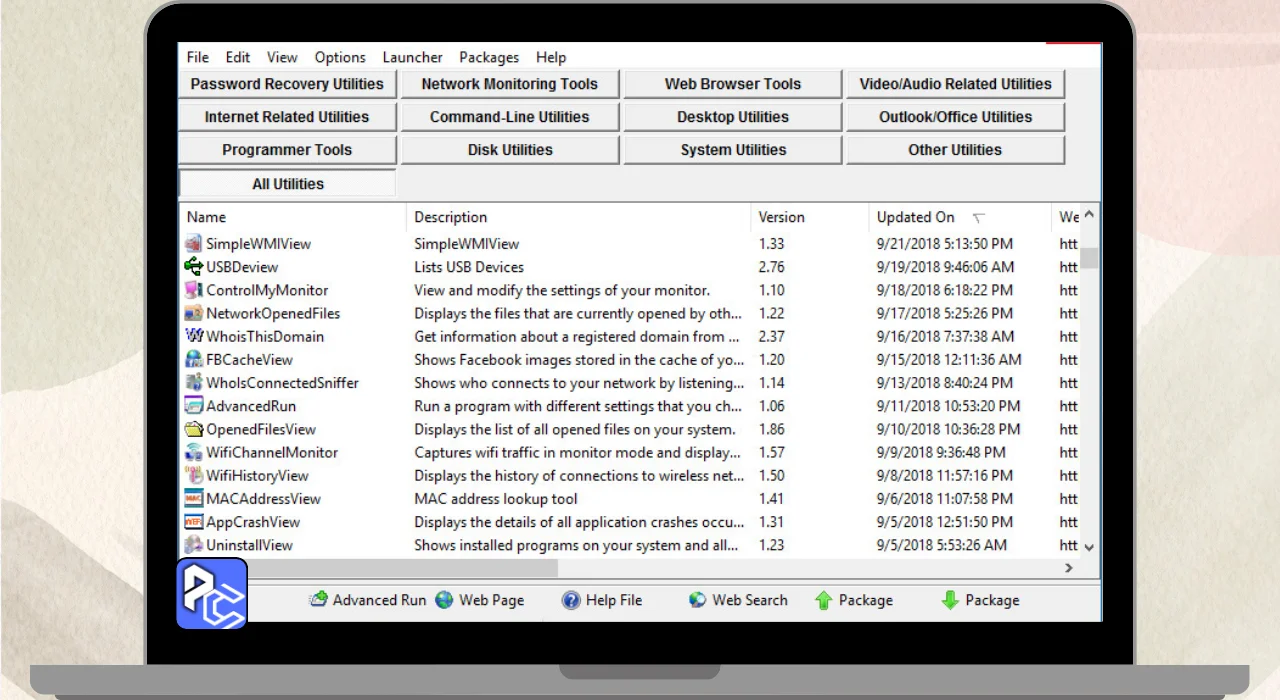1280x700 pixels.
Task: Click the USBDeview icon in the list
Action: click(x=194, y=267)
